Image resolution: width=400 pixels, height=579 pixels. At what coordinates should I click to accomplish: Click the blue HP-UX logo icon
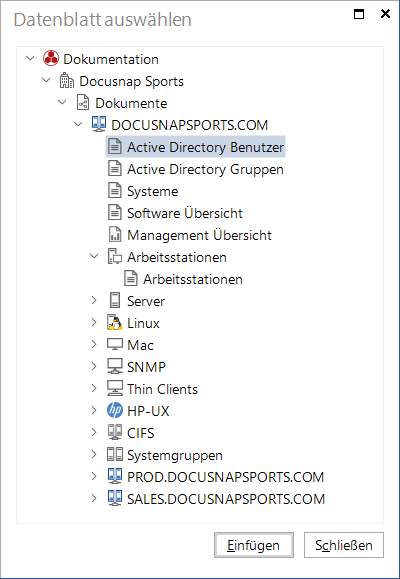tap(115, 411)
